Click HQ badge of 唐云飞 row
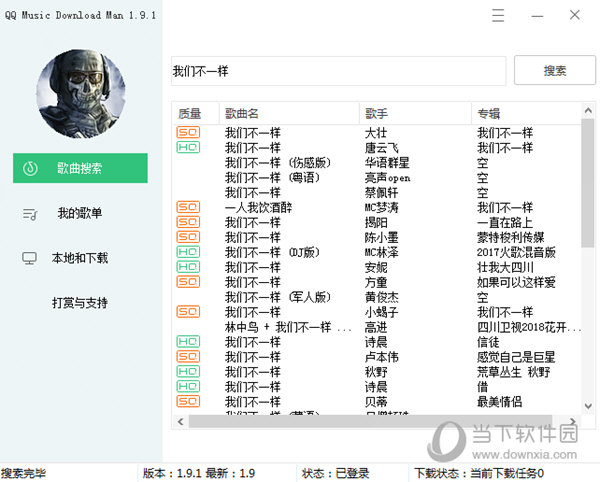Image resolution: width=600 pixels, height=482 pixels. point(188,147)
